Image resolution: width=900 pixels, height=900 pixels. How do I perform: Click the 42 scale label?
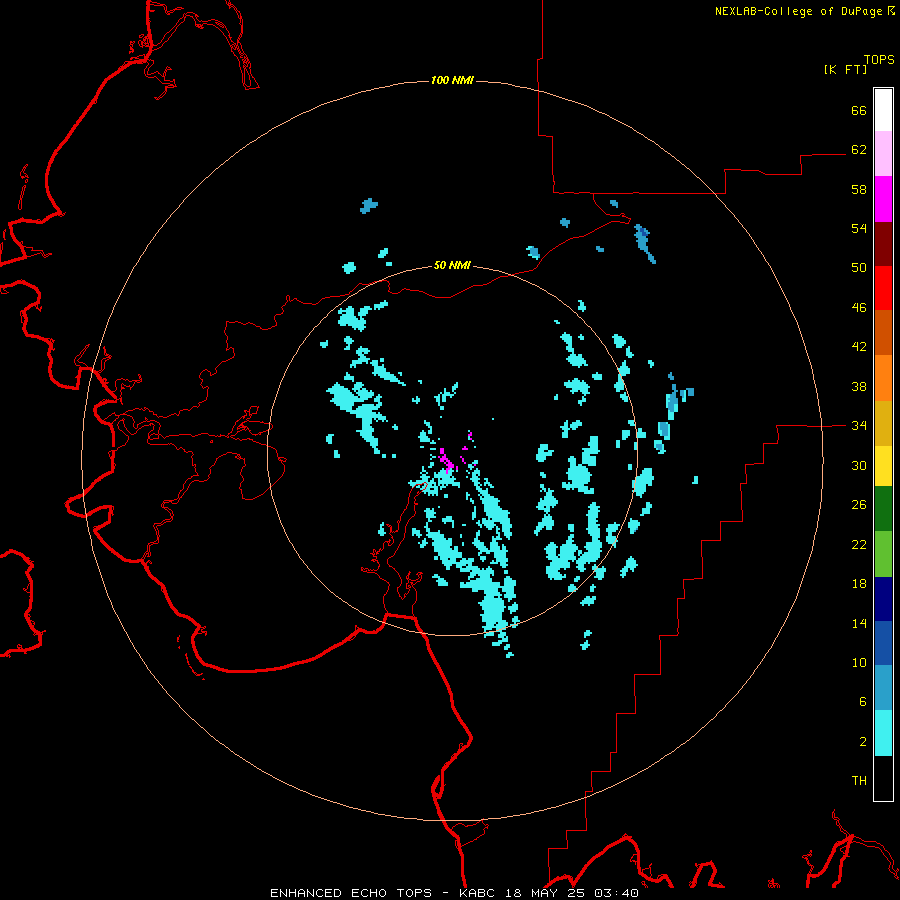(x=859, y=346)
